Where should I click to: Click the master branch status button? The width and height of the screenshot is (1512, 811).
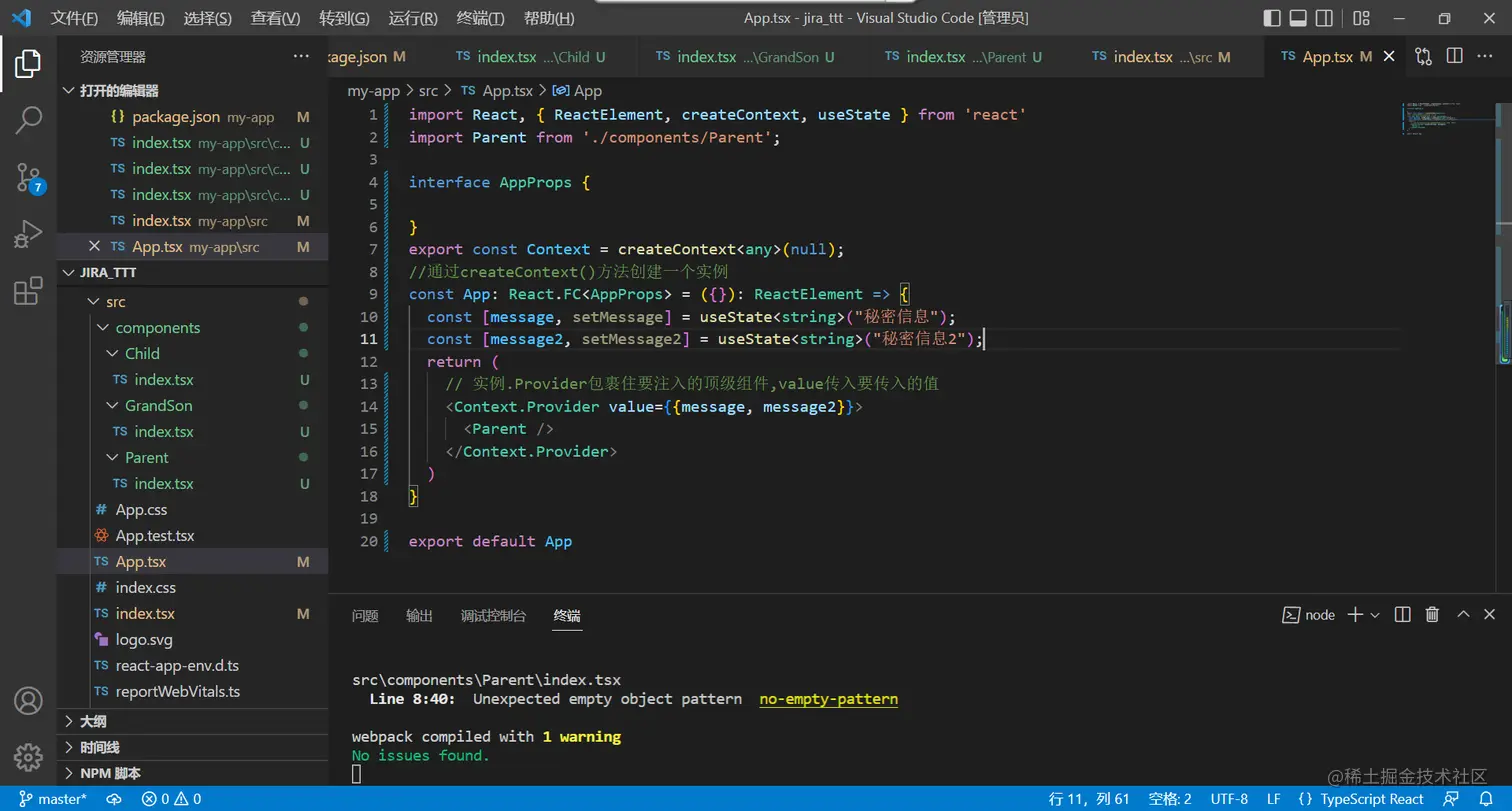click(x=54, y=799)
